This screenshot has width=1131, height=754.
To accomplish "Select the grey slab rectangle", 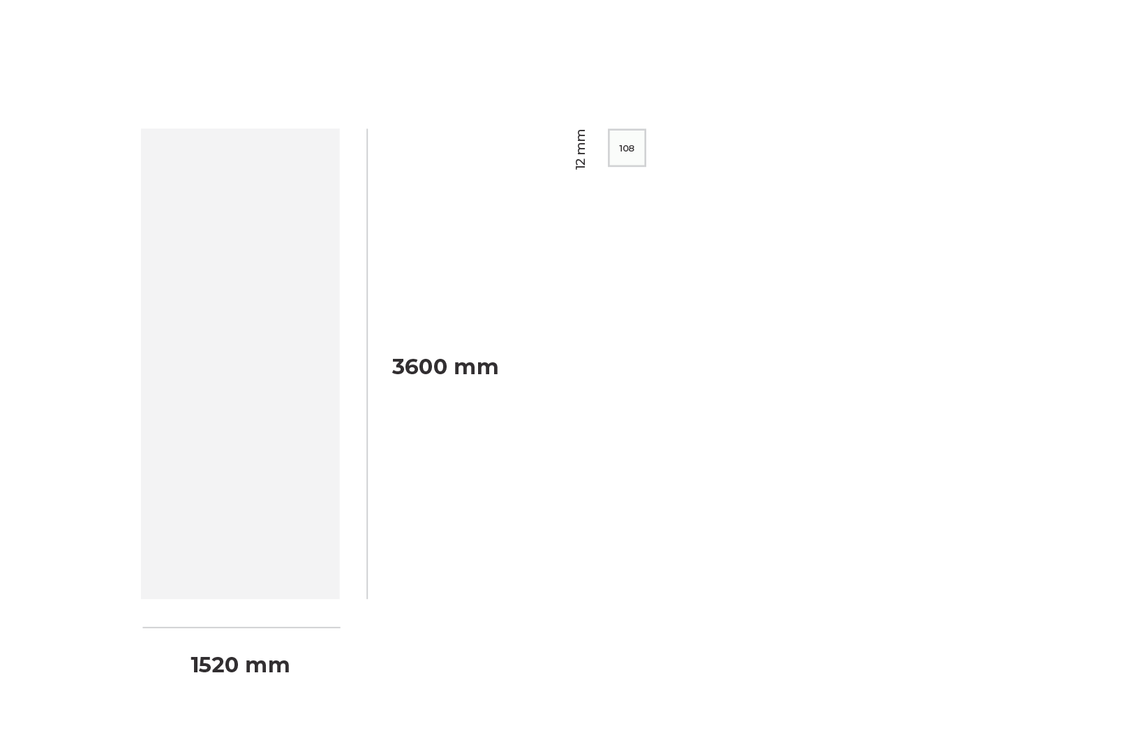I will (240, 363).
